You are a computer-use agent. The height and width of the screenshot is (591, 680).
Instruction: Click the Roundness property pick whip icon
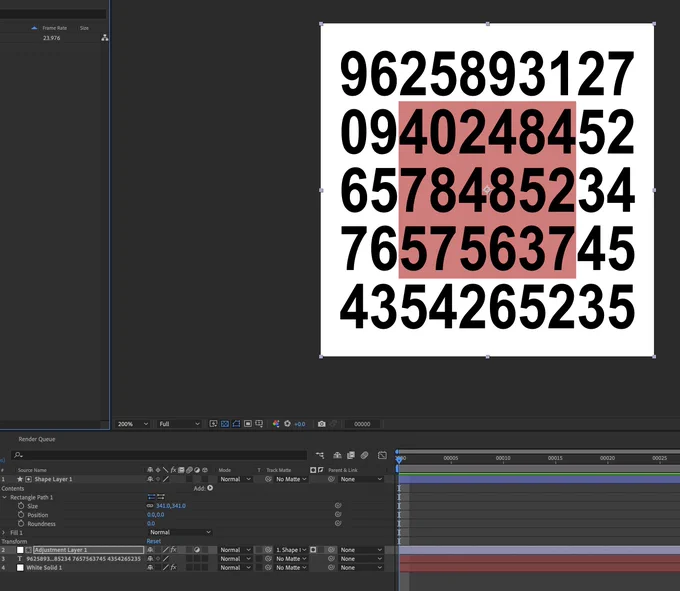[x=338, y=523]
